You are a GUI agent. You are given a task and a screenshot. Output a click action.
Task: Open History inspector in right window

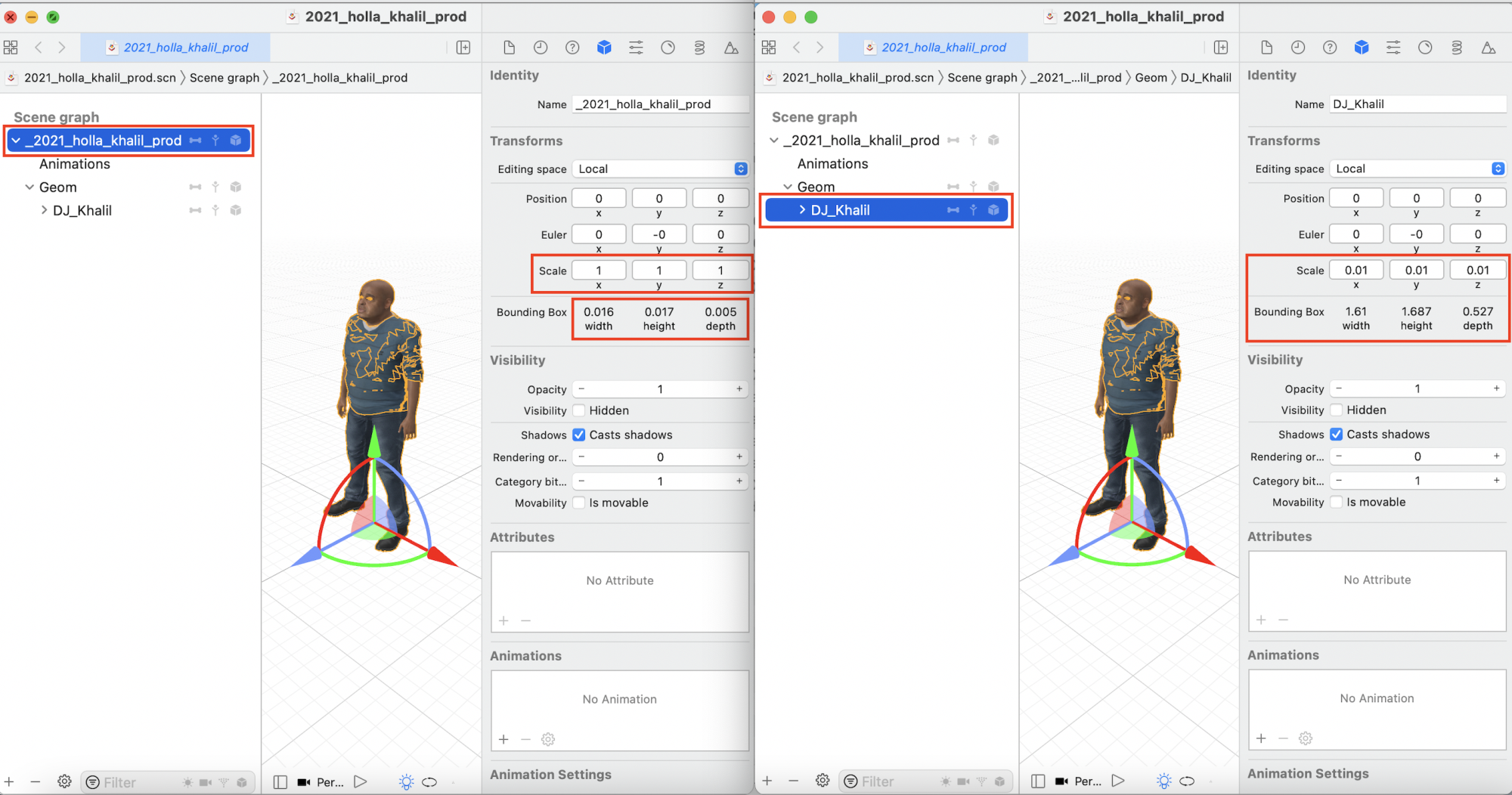(x=1298, y=48)
